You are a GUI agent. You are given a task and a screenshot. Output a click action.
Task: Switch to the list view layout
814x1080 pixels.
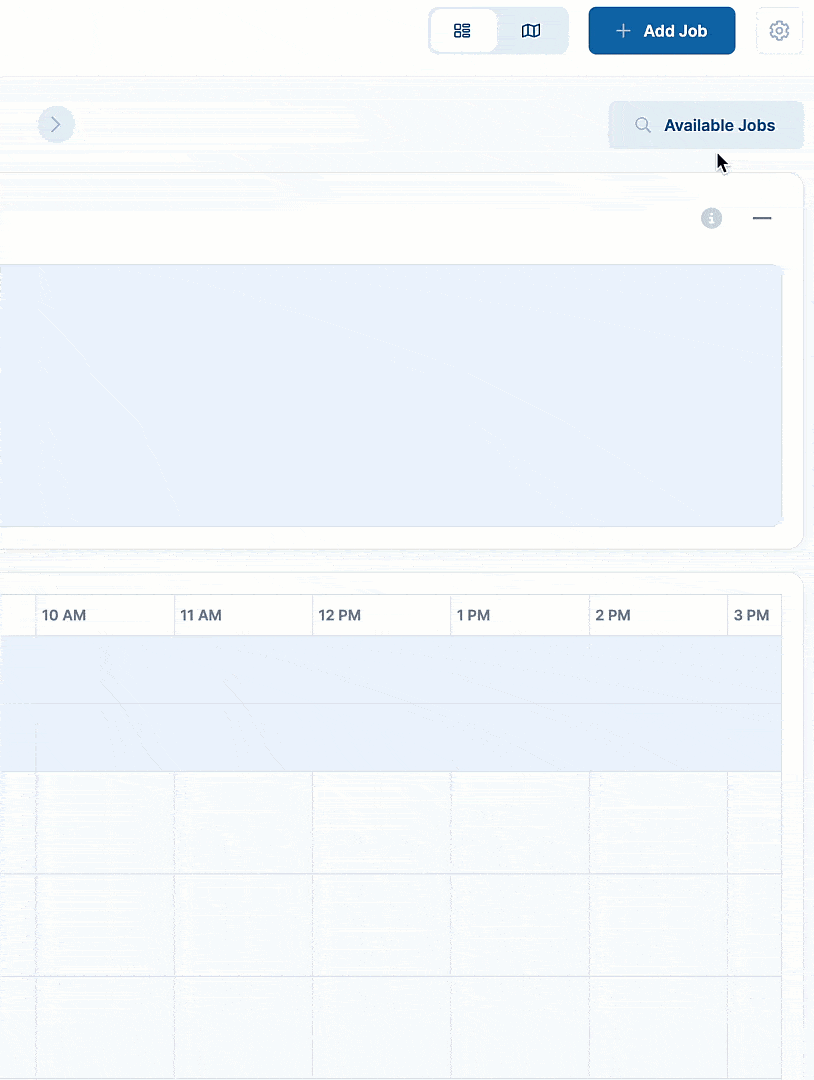click(462, 31)
